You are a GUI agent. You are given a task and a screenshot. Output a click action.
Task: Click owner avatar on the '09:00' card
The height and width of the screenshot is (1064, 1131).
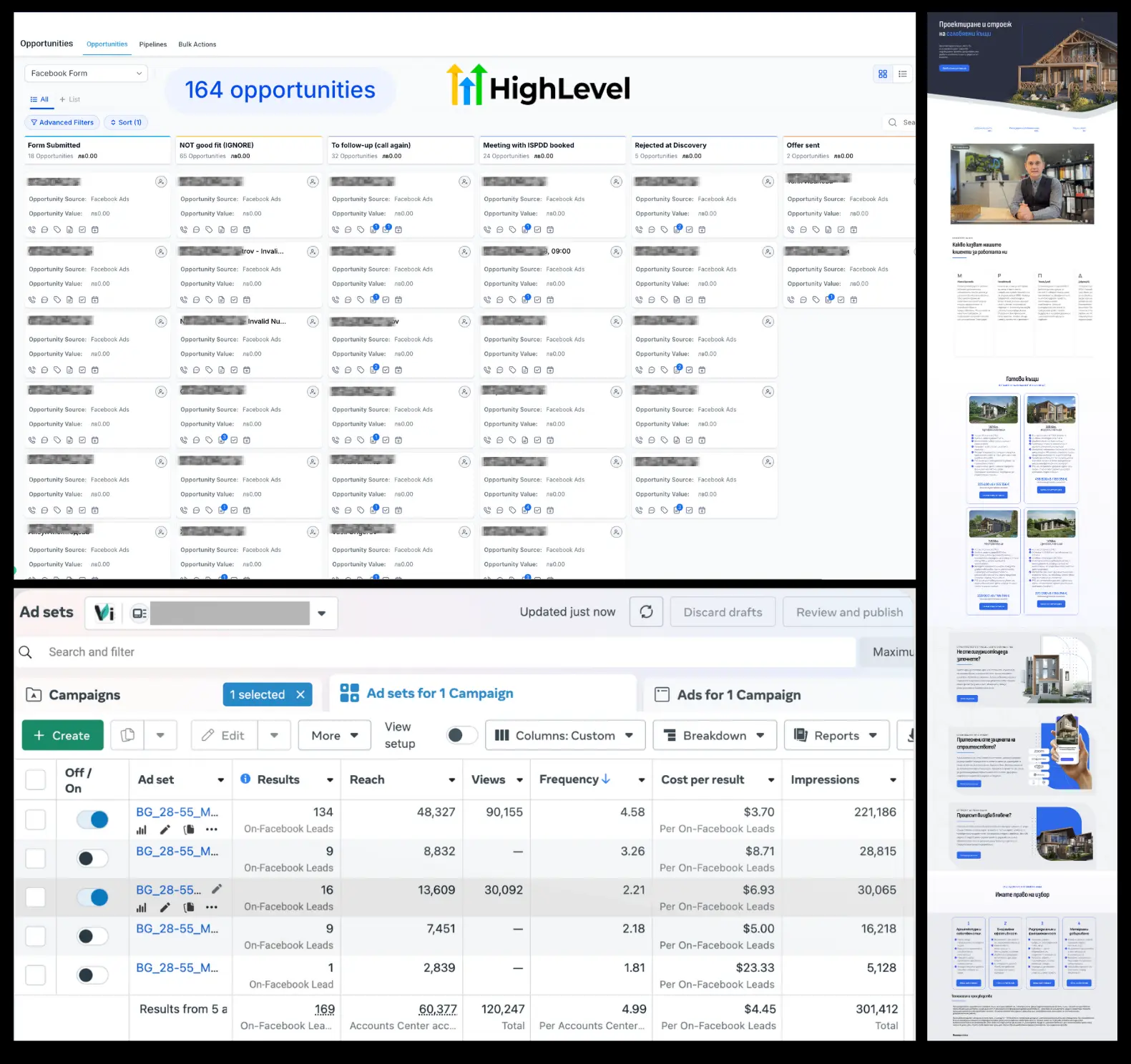[x=616, y=252]
